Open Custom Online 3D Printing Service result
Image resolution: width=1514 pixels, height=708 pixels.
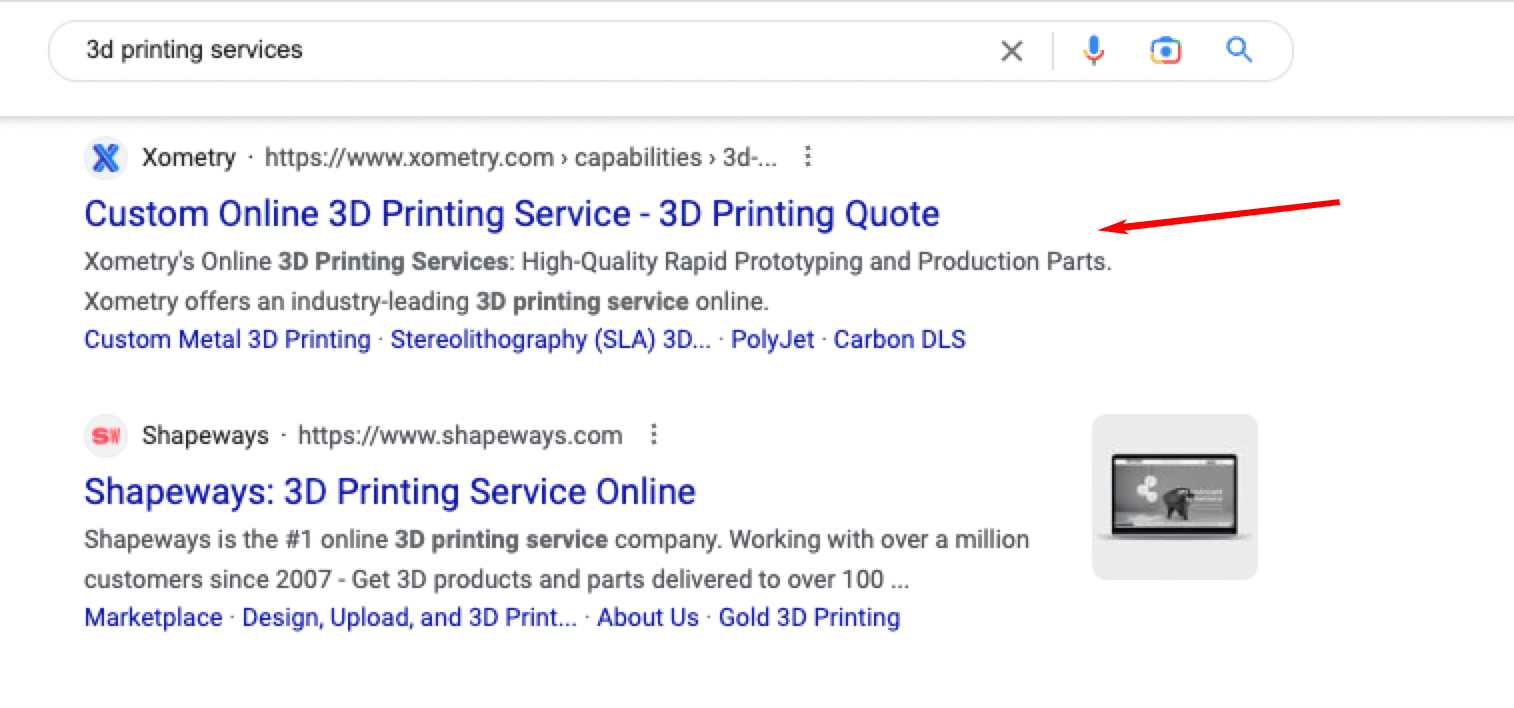[512, 214]
